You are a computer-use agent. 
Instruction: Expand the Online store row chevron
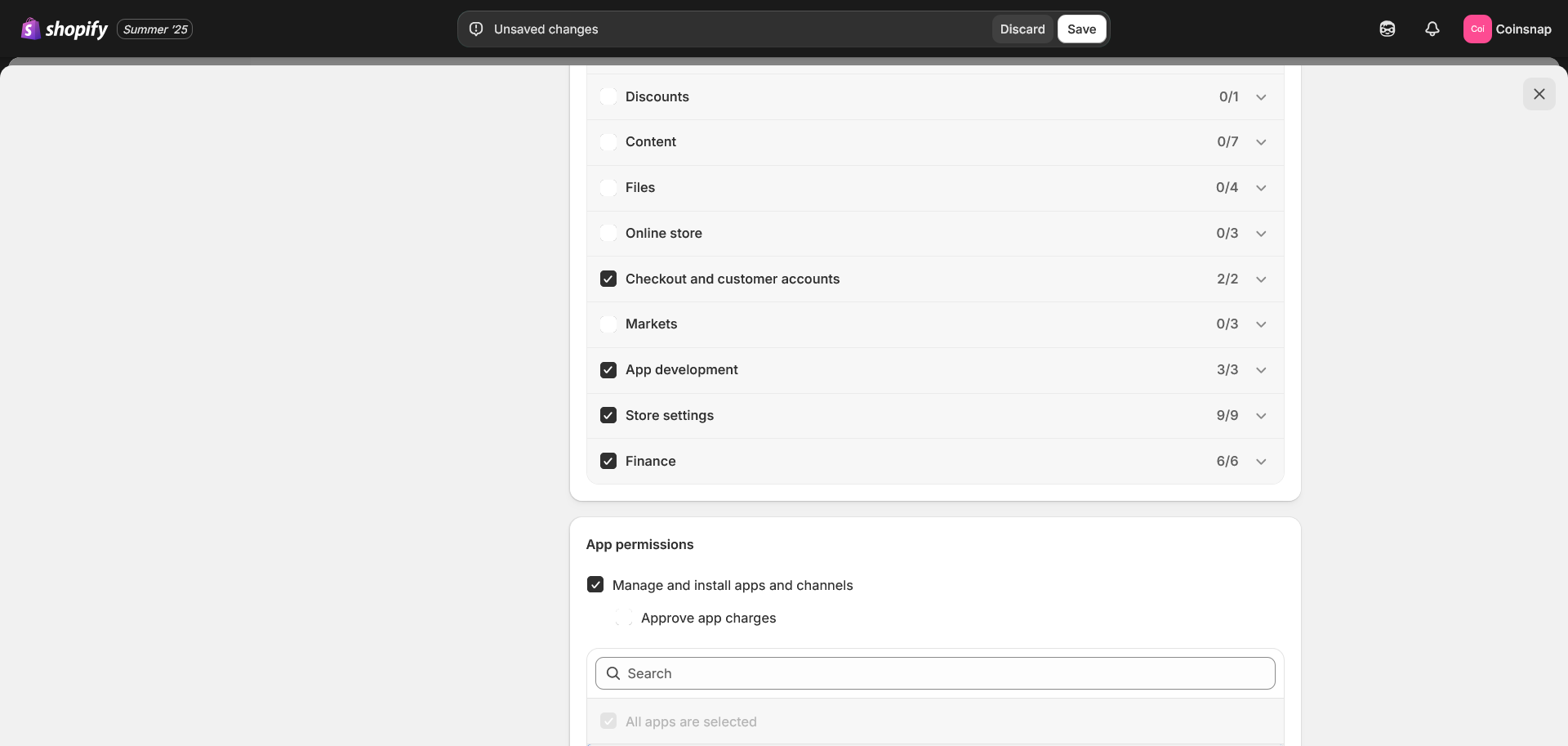pyautogui.click(x=1261, y=234)
